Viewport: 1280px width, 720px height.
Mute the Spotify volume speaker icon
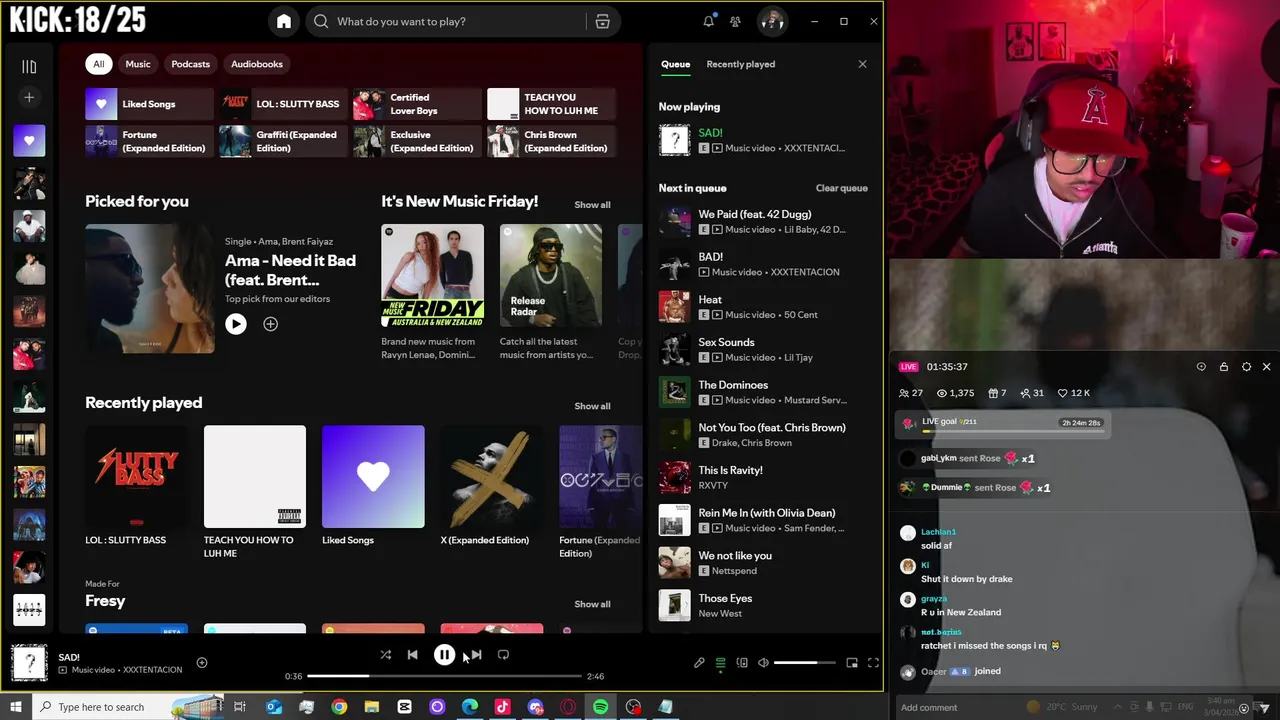click(x=763, y=662)
